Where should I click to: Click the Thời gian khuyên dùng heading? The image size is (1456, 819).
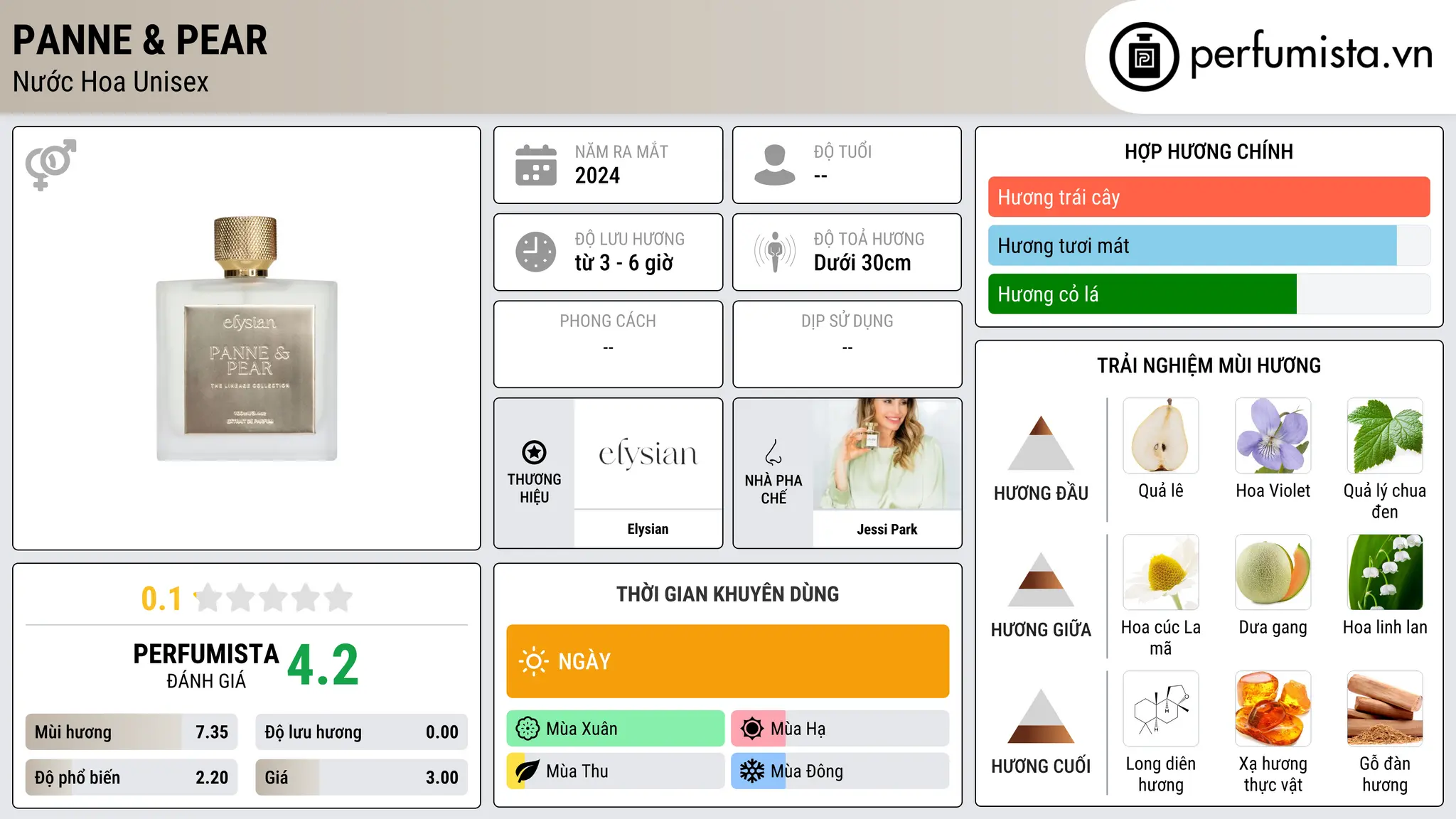728,594
